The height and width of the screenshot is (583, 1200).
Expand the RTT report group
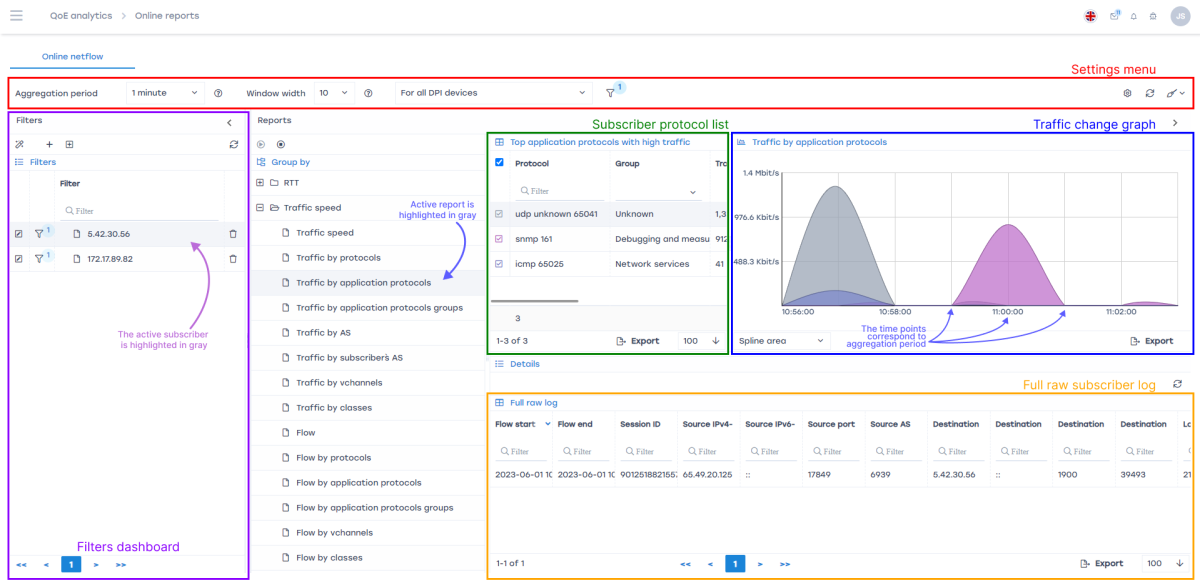pyautogui.click(x=260, y=183)
